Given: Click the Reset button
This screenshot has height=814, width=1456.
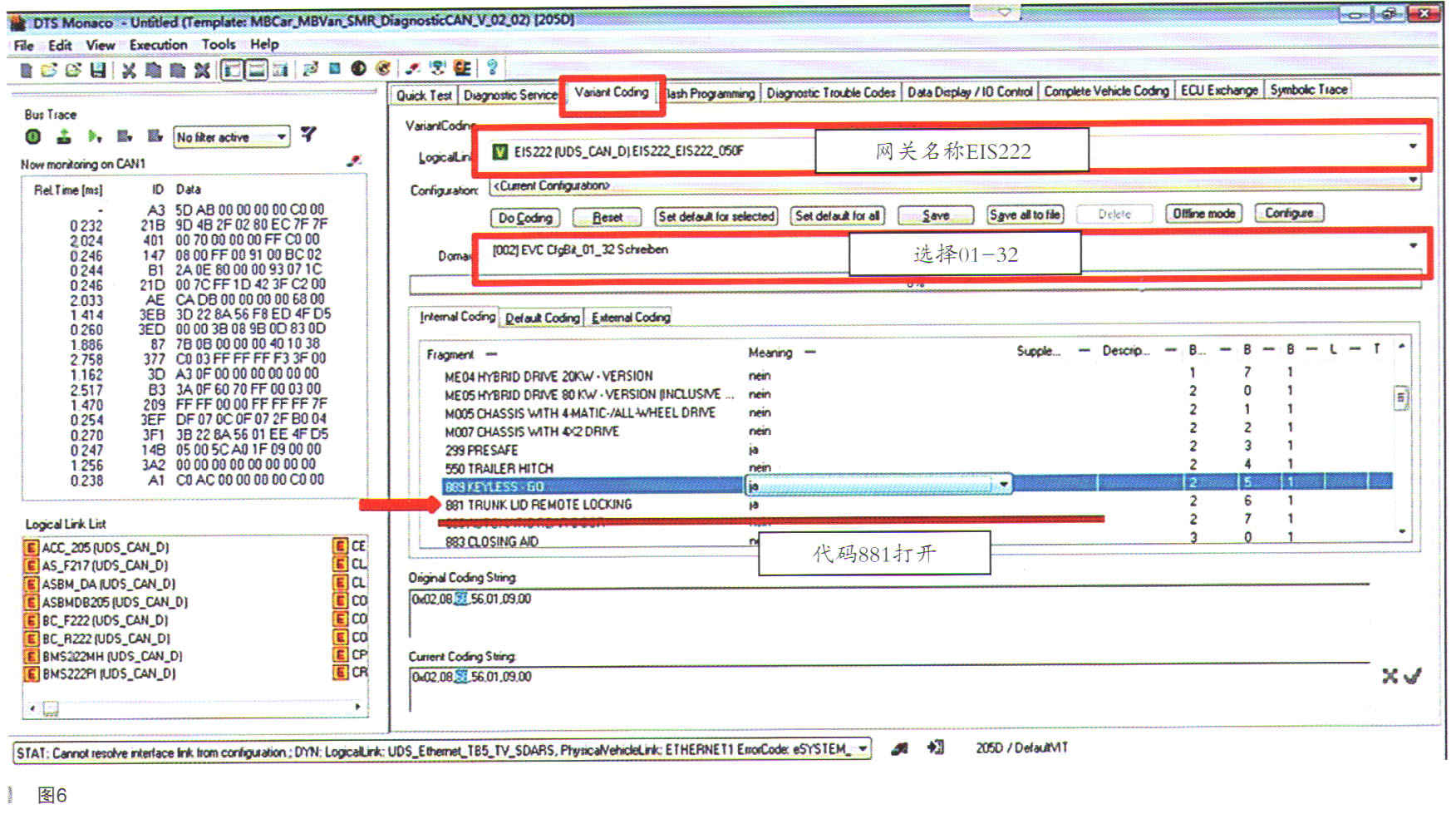Looking at the screenshot, I should point(607,217).
